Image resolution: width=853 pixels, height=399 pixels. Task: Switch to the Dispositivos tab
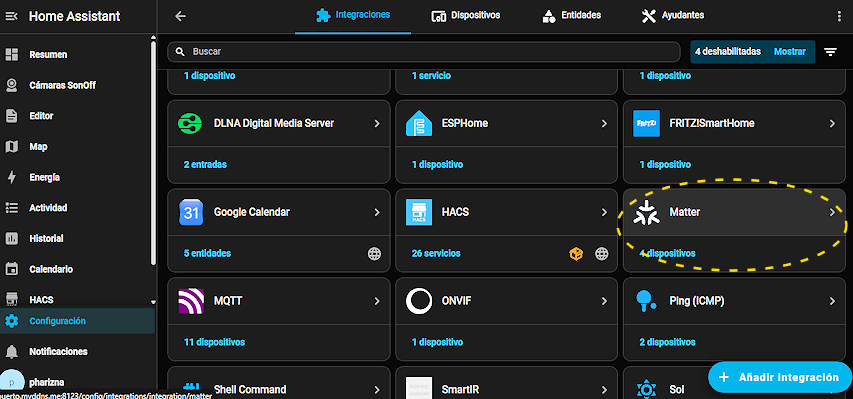[x=465, y=16]
